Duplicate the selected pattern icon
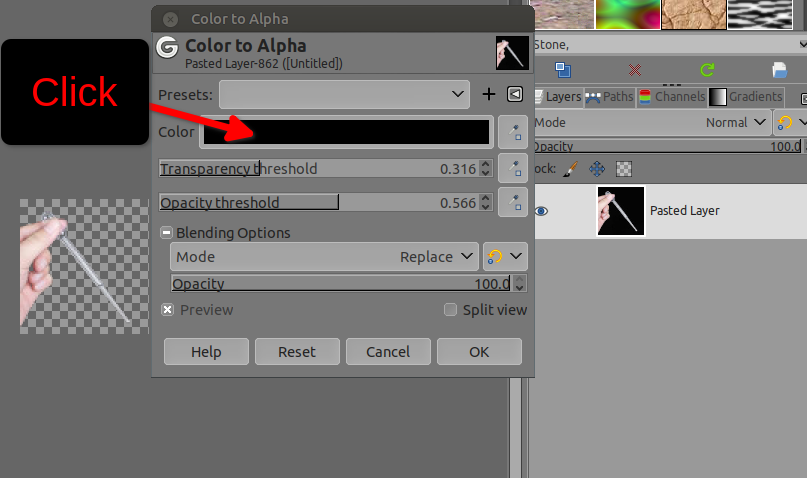Viewport: 807px width, 478px height. point(563,70)
